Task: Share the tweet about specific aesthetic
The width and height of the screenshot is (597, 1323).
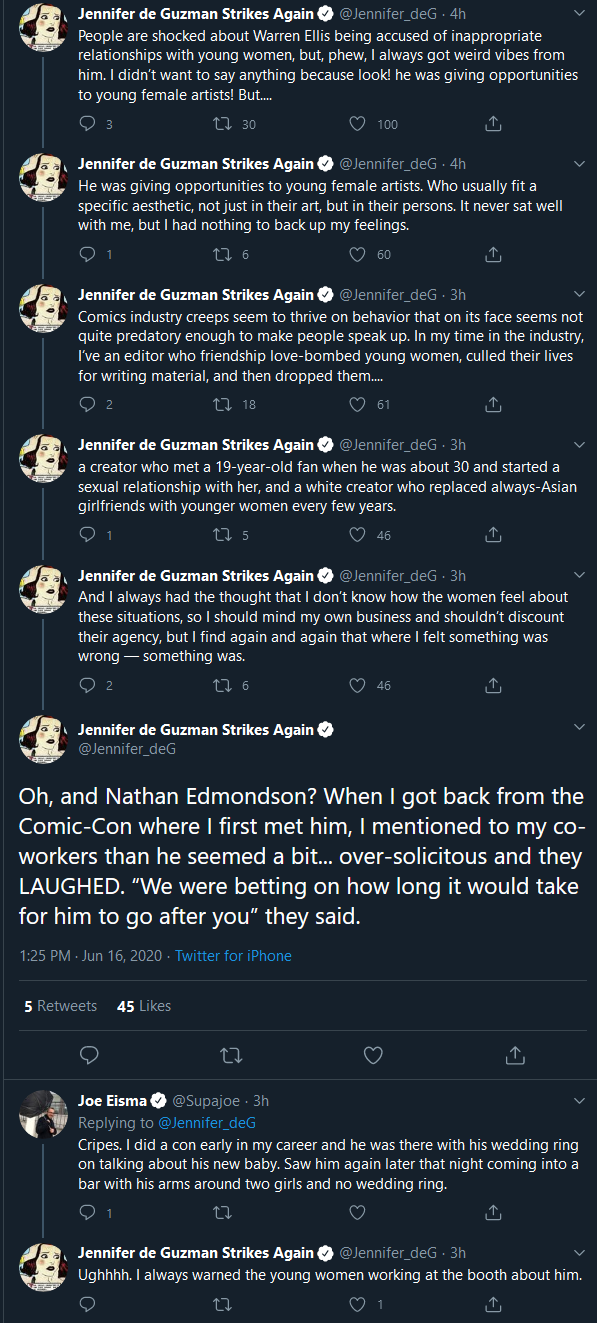Action: click(x=493, y=254)
